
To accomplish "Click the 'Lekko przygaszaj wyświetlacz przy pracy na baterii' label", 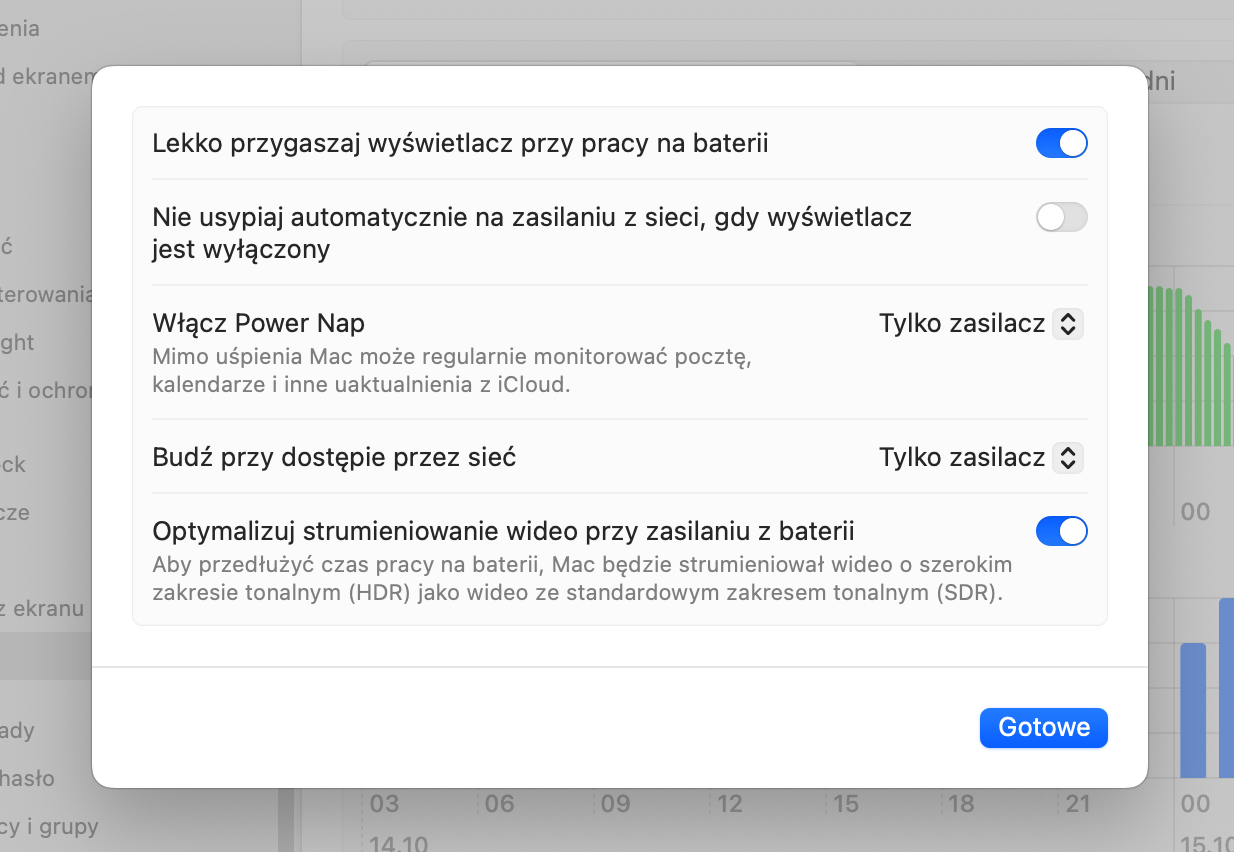I will 460,143.
